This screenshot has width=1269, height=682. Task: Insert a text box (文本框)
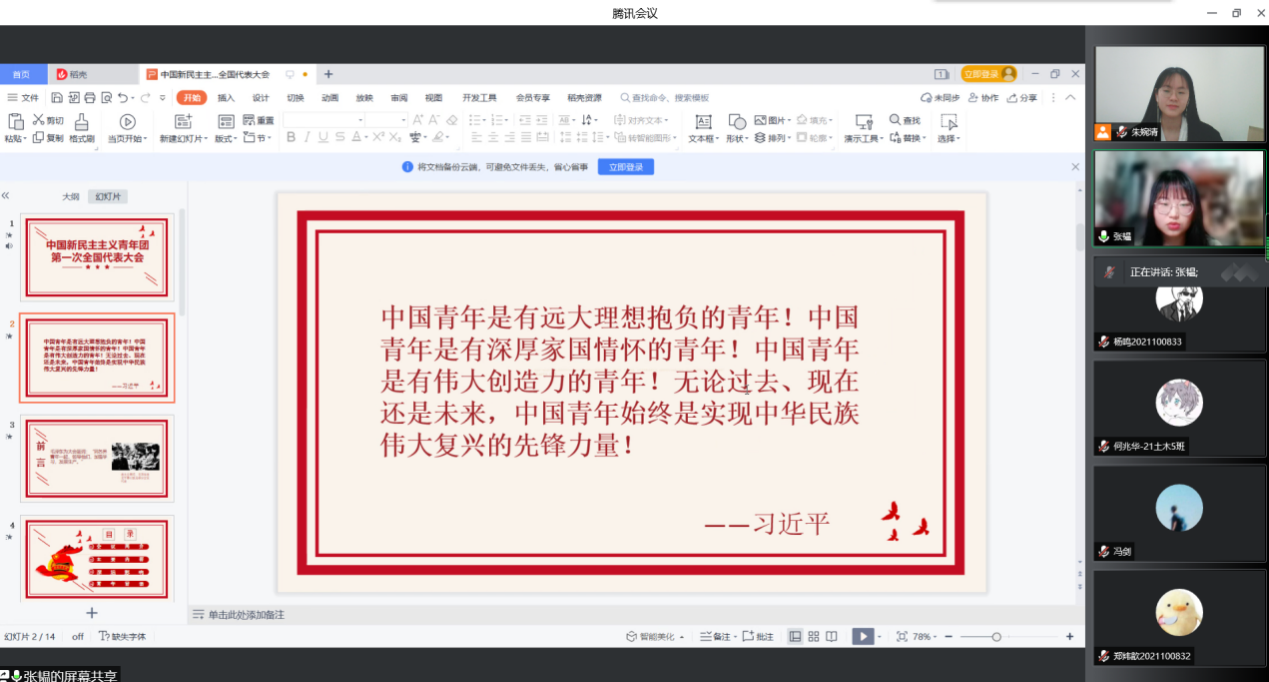click(x=703, y=122)
